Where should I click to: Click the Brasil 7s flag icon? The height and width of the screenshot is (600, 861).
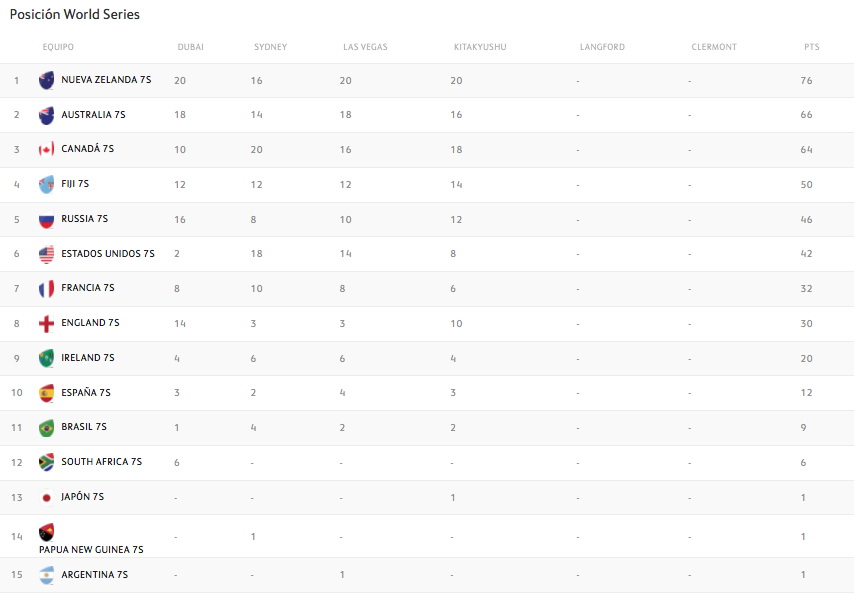46,428
